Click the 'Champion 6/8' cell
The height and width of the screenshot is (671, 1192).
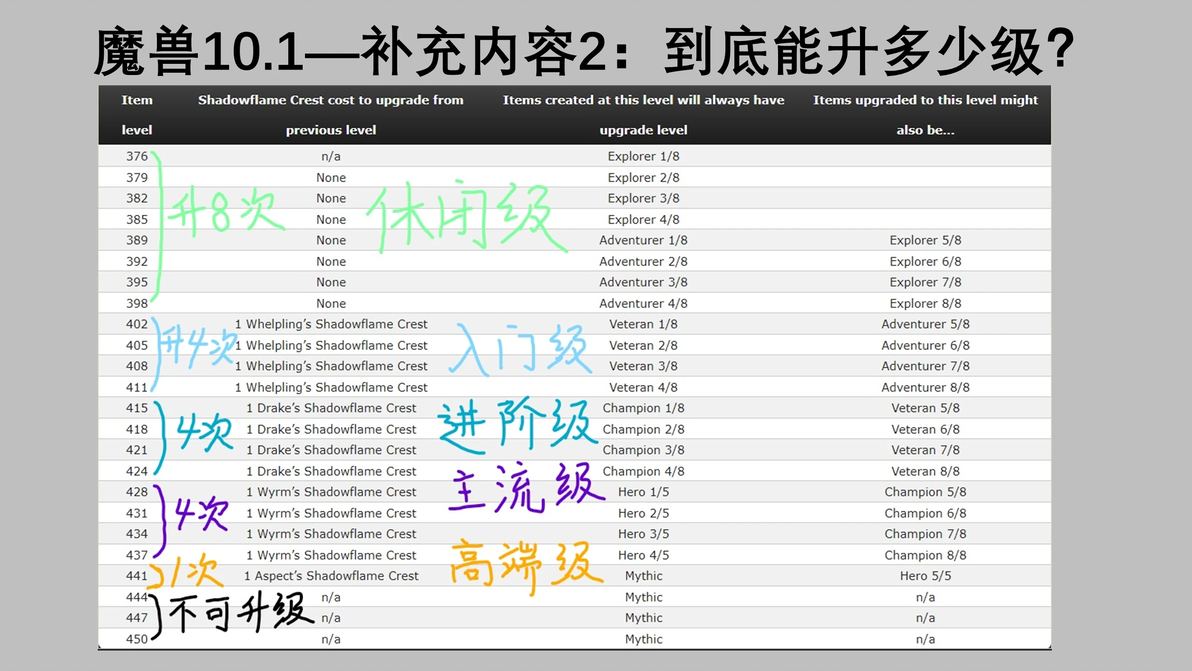925,514
